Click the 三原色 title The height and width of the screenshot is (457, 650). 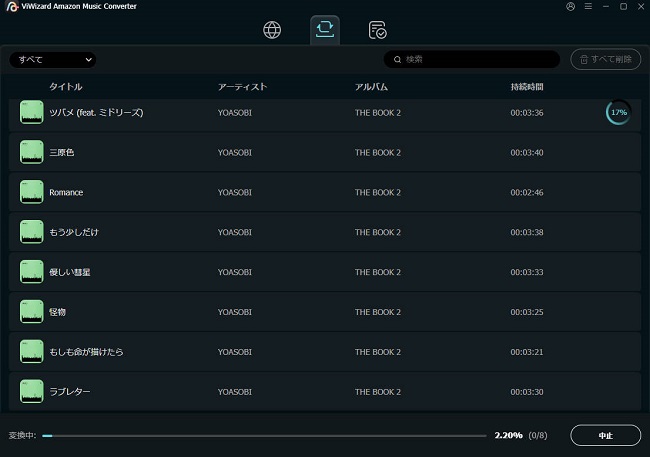click(x=62, y=152)
